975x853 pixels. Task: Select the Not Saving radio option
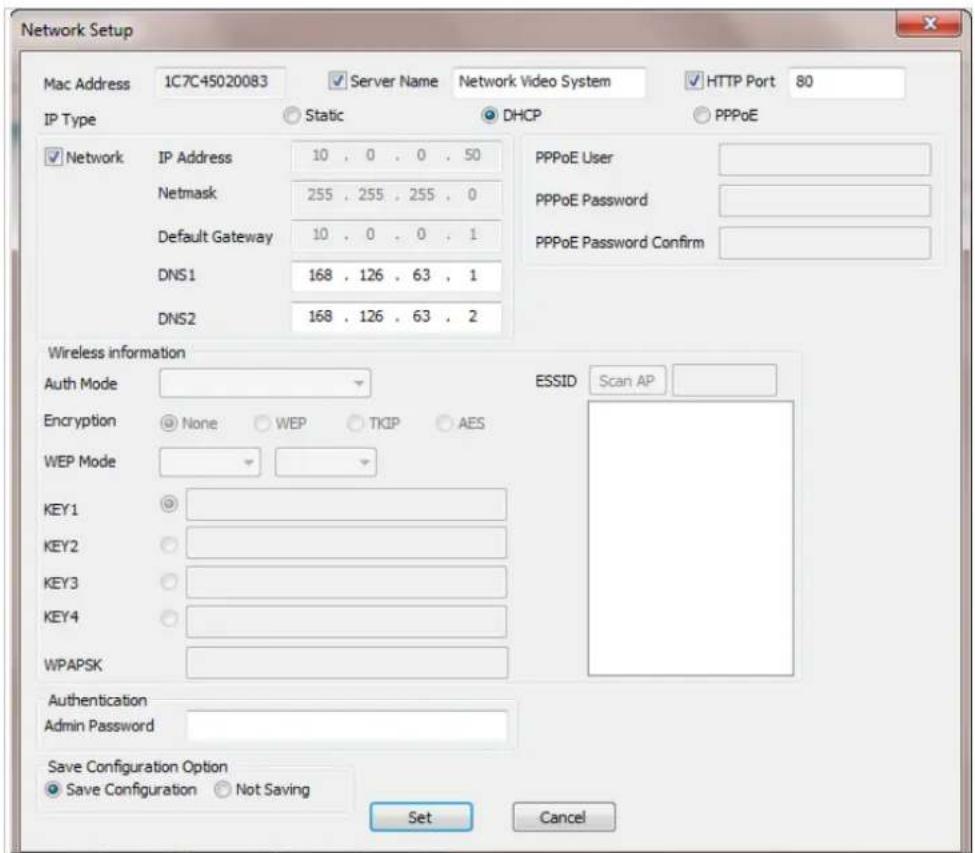(223, 790)
